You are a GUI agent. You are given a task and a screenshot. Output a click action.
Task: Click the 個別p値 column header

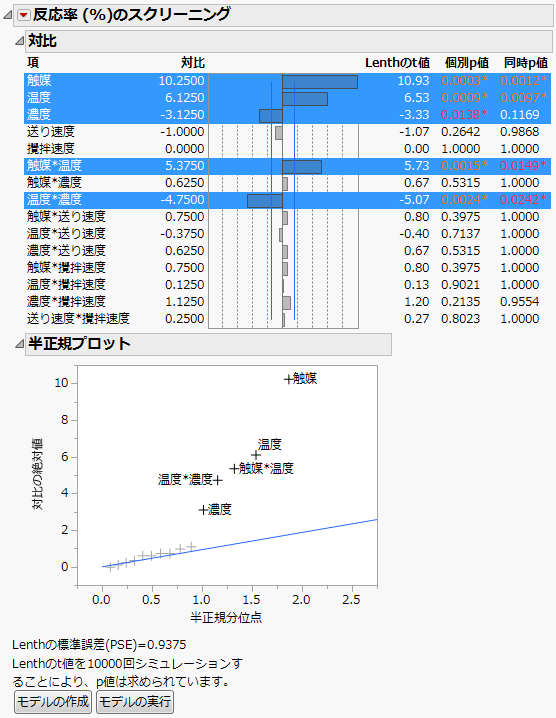coord(467,63)
